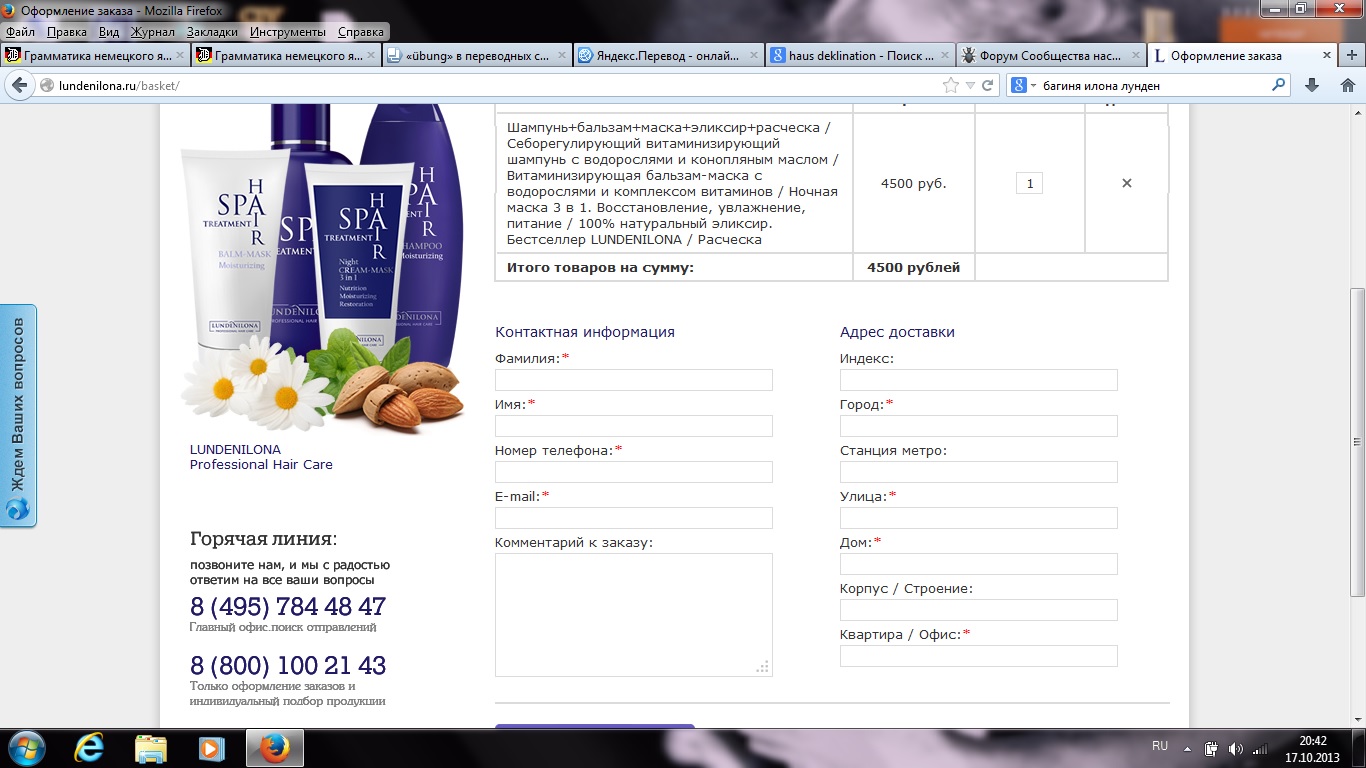Click the Дом input field

(979, 564)
